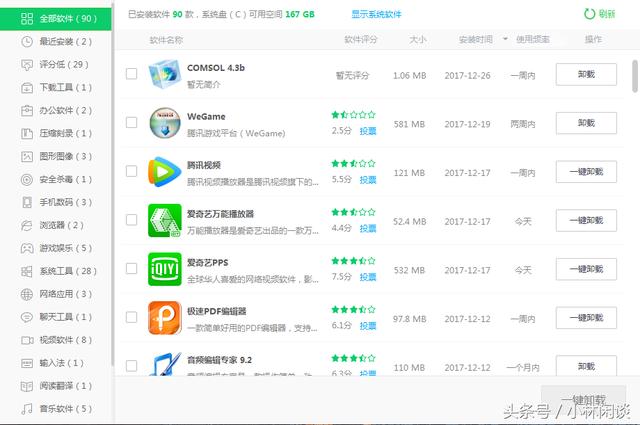Click the 办公软件 sidebar icon
This screenshot has height=425, width=640.
click(27, 110)
